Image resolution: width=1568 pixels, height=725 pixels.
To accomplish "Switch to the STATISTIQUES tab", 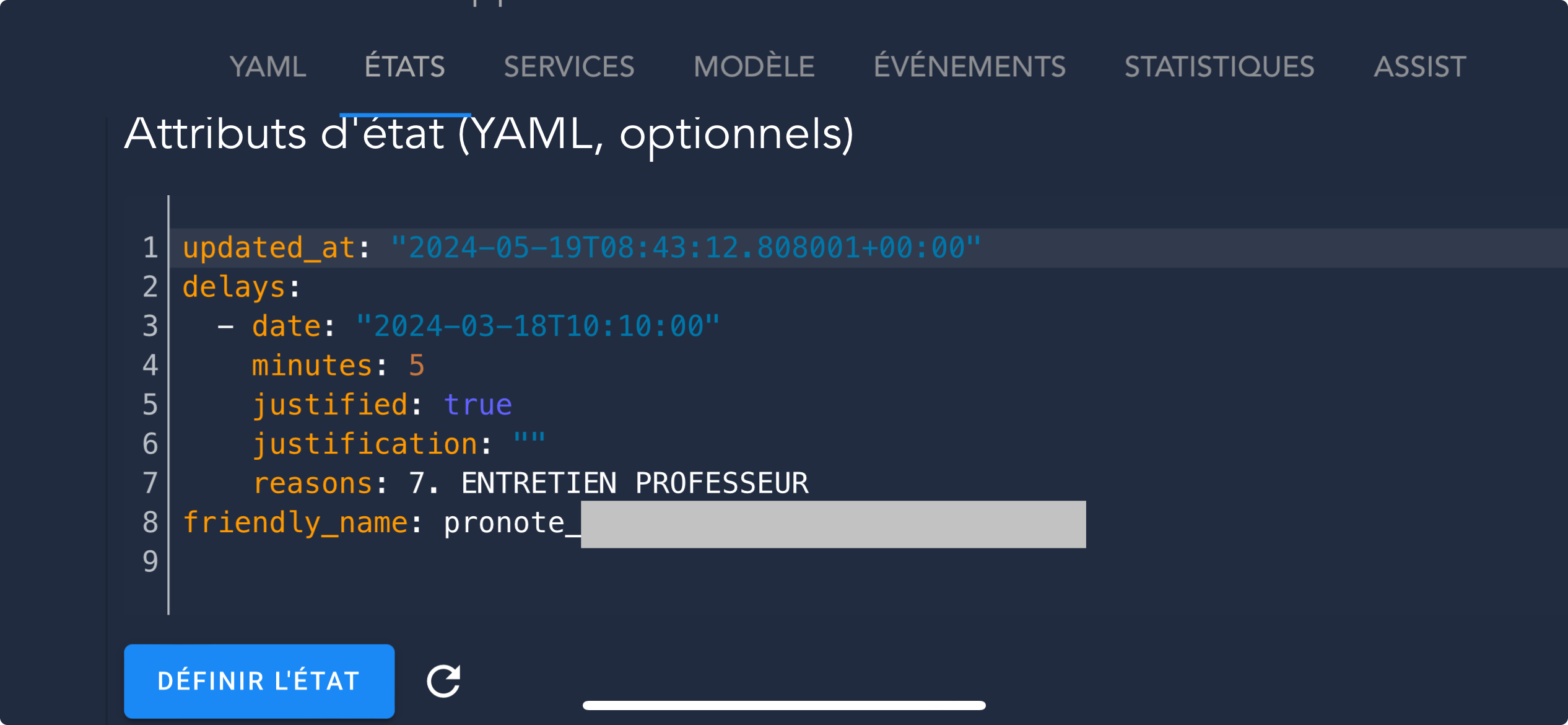I will pyautogui.click(x=1219, y=66).
